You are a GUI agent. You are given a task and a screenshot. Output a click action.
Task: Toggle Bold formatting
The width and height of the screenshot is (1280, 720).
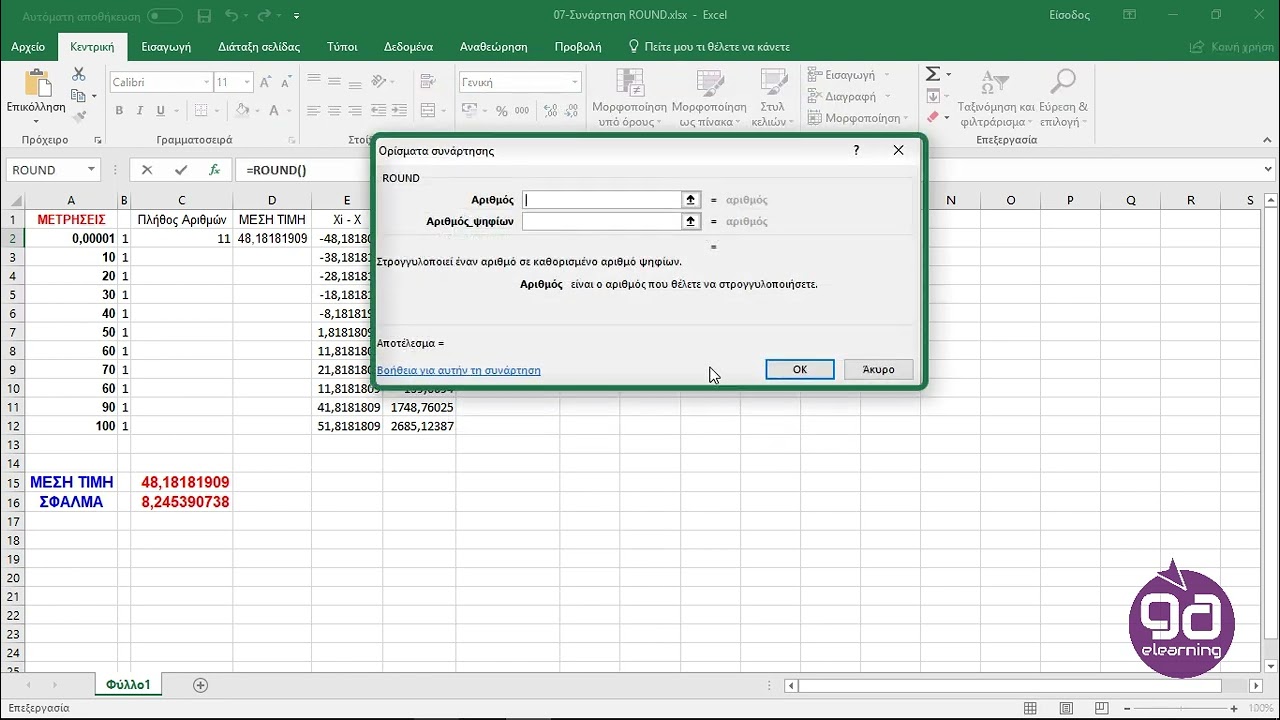pos(119,111)
